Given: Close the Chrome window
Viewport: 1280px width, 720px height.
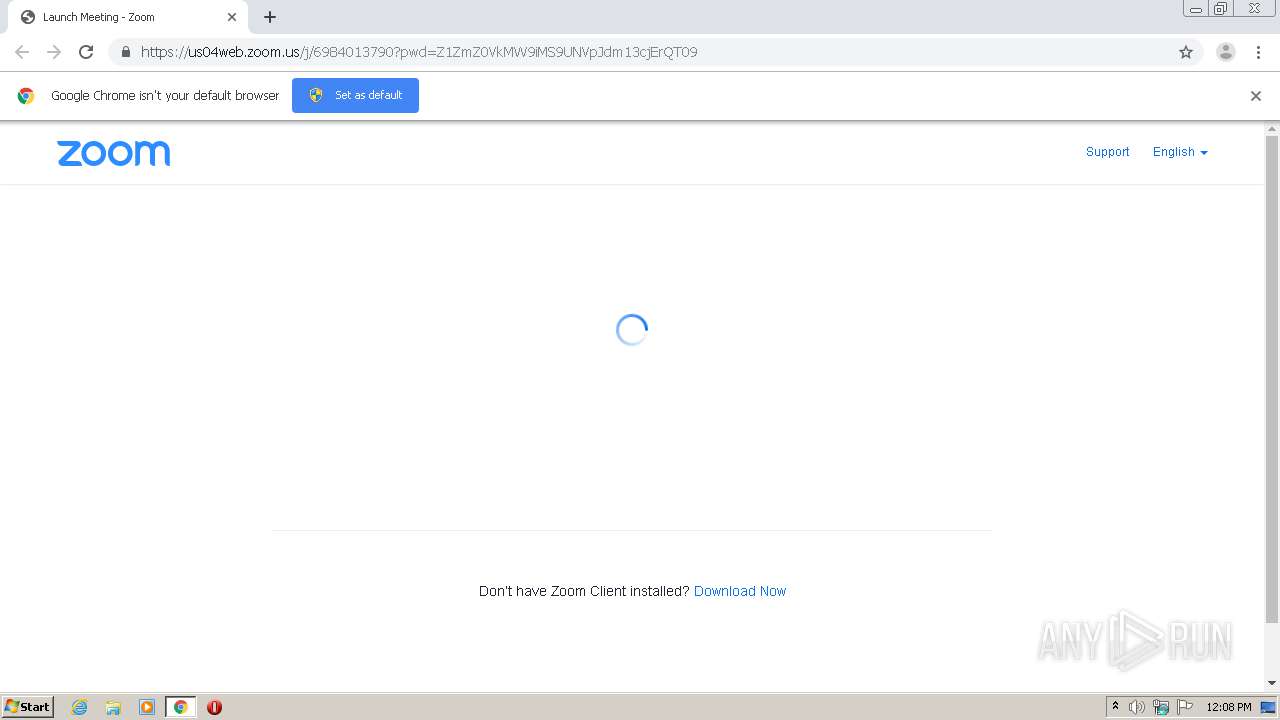Looking at the screenshot, I should click(1255, 9).
